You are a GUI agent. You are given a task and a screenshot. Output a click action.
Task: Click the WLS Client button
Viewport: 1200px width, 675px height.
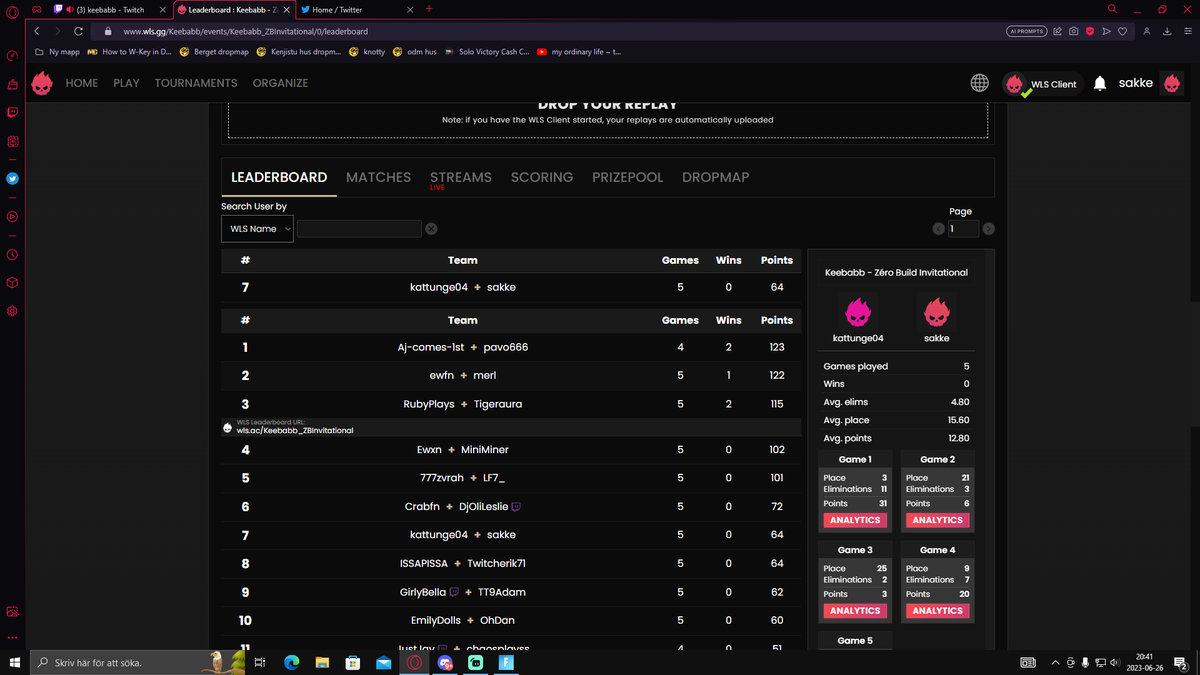[1042, 84]
